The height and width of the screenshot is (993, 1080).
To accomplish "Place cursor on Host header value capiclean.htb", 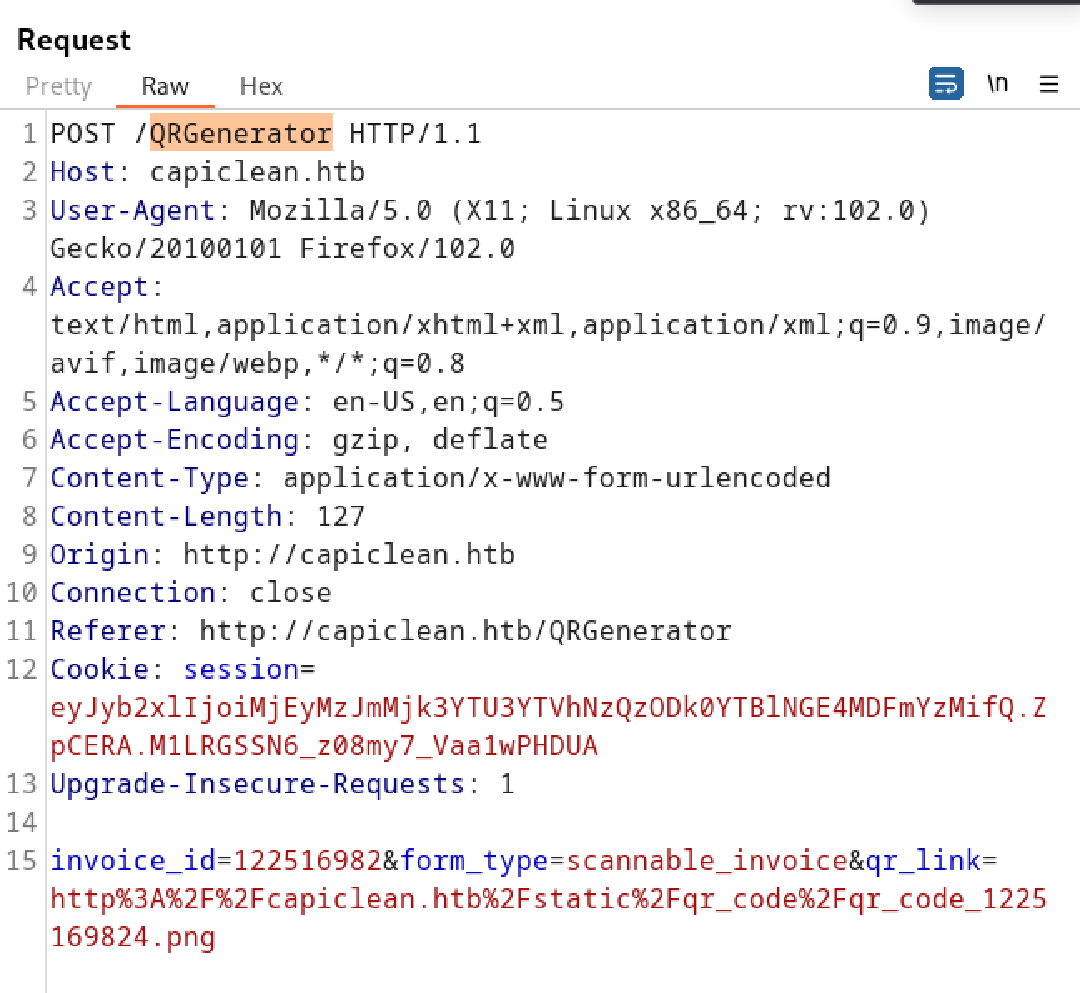I will (x=257, y=173).
